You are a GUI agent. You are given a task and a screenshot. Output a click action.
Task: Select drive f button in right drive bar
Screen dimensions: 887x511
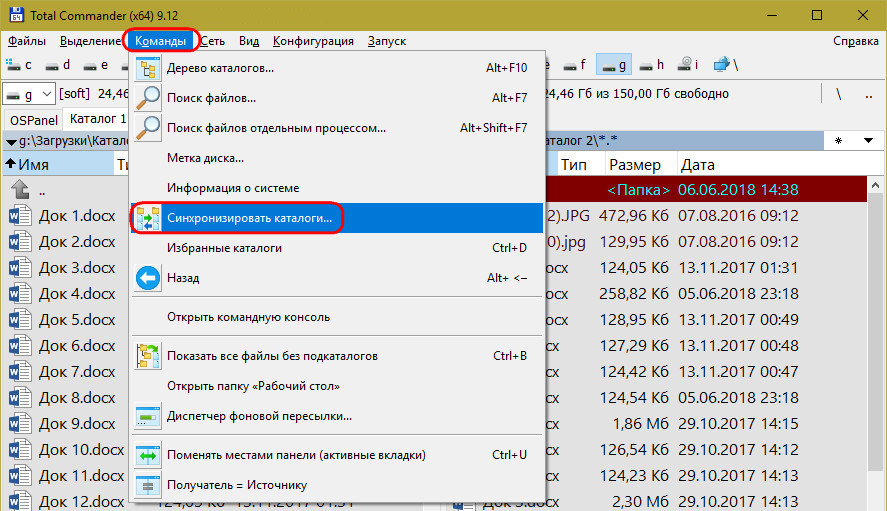[575, 65]
